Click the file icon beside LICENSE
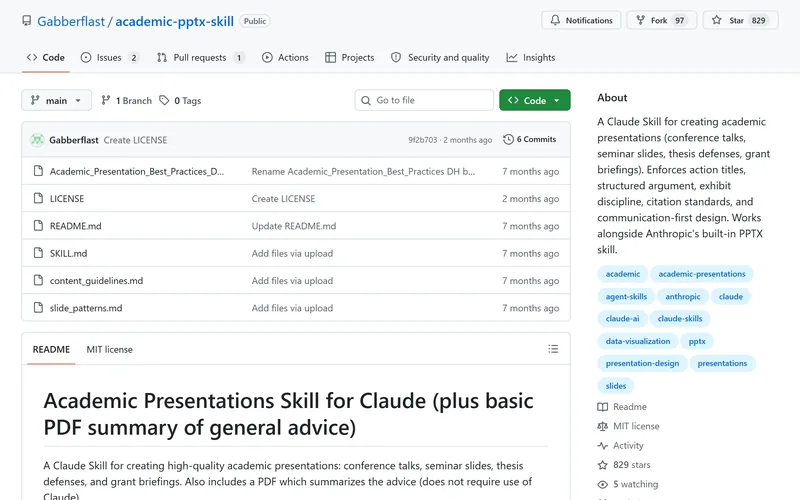This screenshot has height=500, width=800. click(38, 198)
